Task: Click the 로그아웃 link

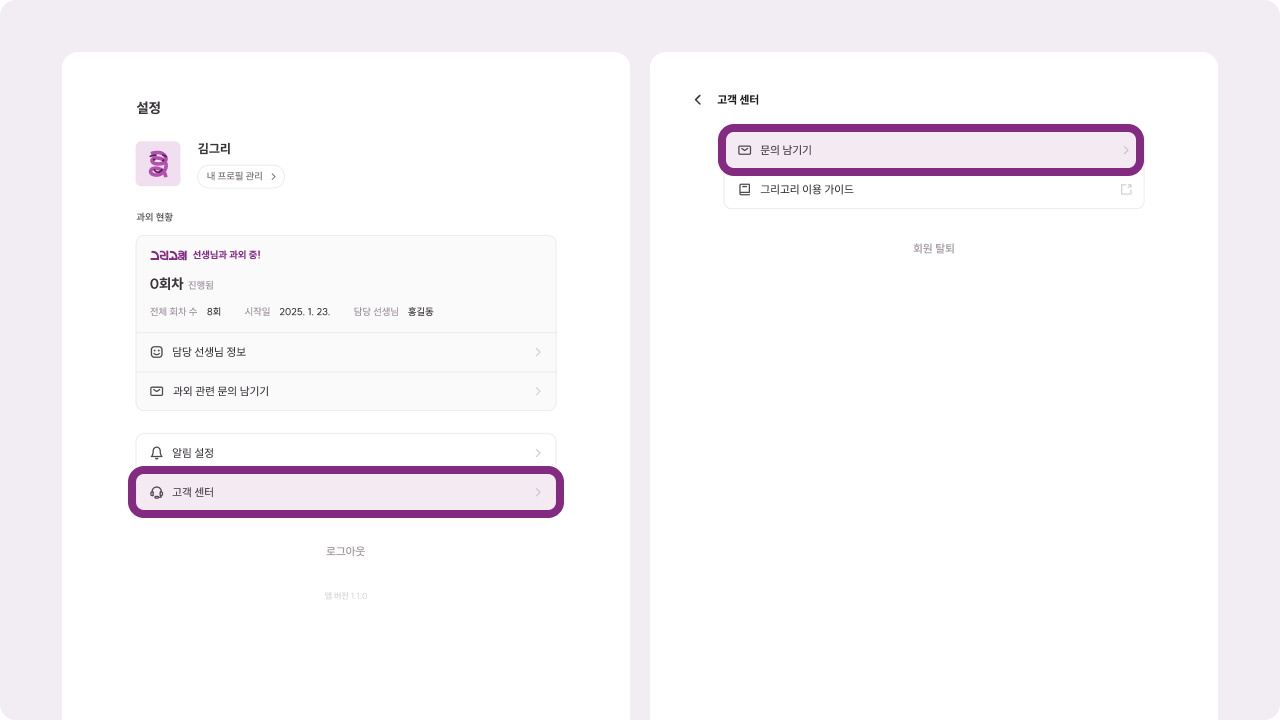Action: coord(345,551)
